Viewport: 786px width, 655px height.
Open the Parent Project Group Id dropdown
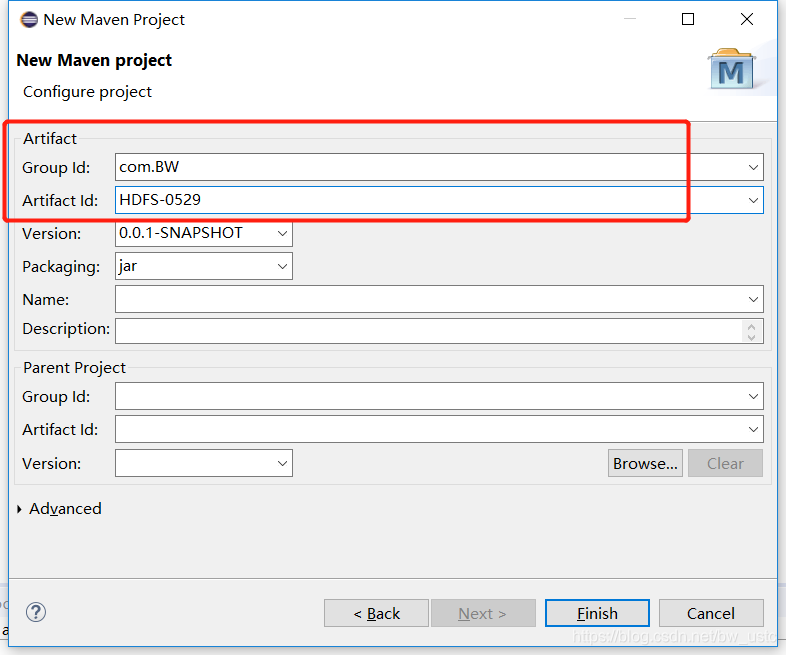click(x=753, y=396)
